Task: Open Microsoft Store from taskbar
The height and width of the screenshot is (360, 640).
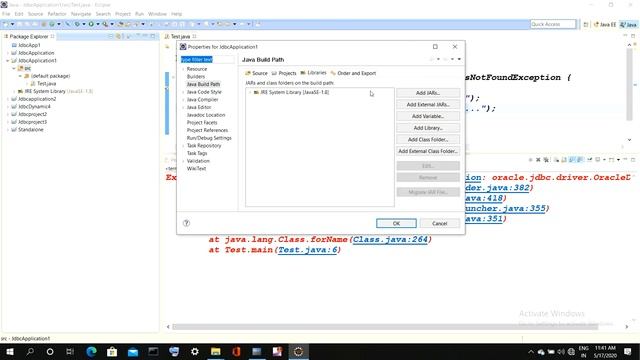Action: 112,351
